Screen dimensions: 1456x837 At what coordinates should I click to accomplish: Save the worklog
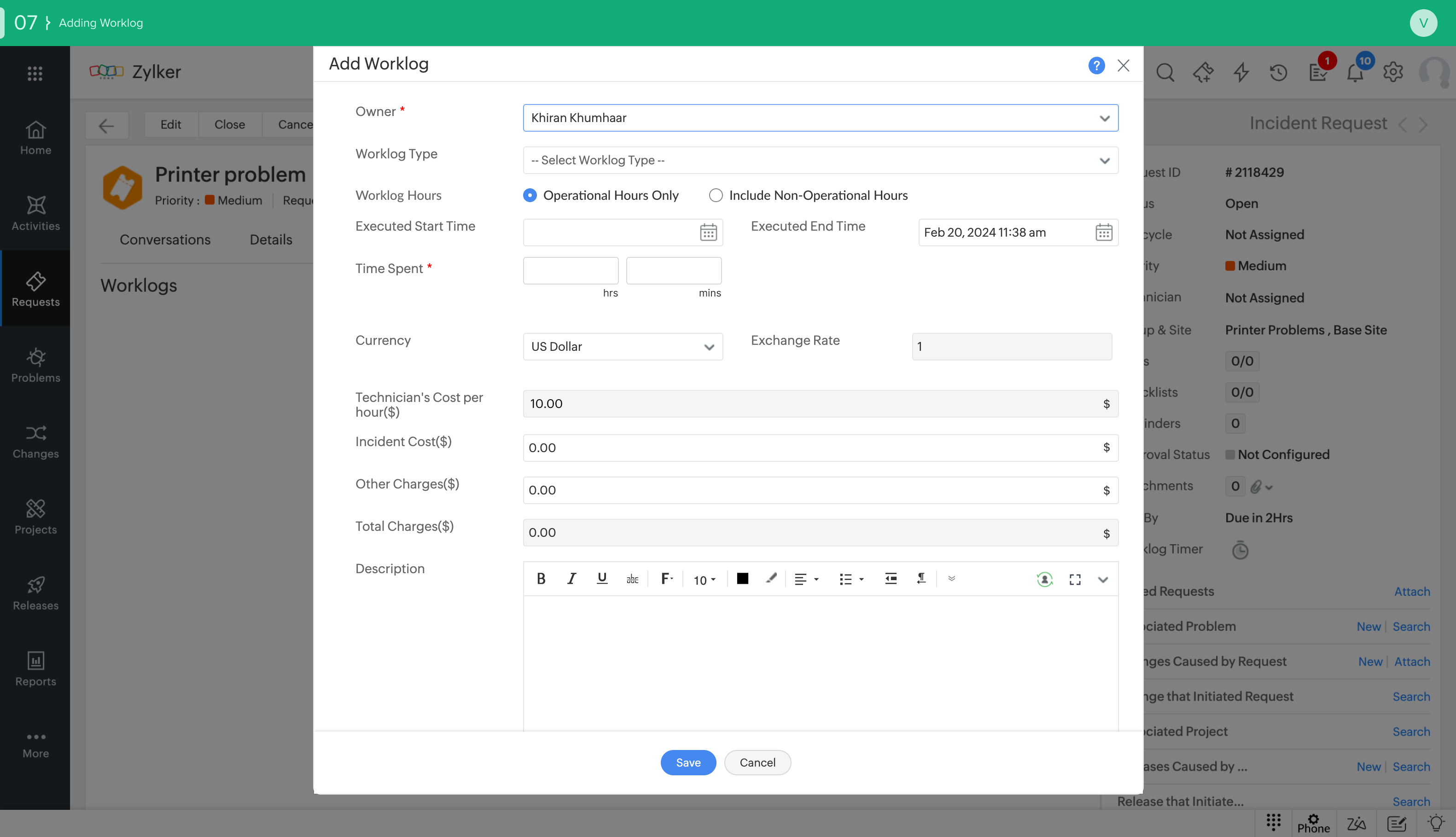pos(688,763)
